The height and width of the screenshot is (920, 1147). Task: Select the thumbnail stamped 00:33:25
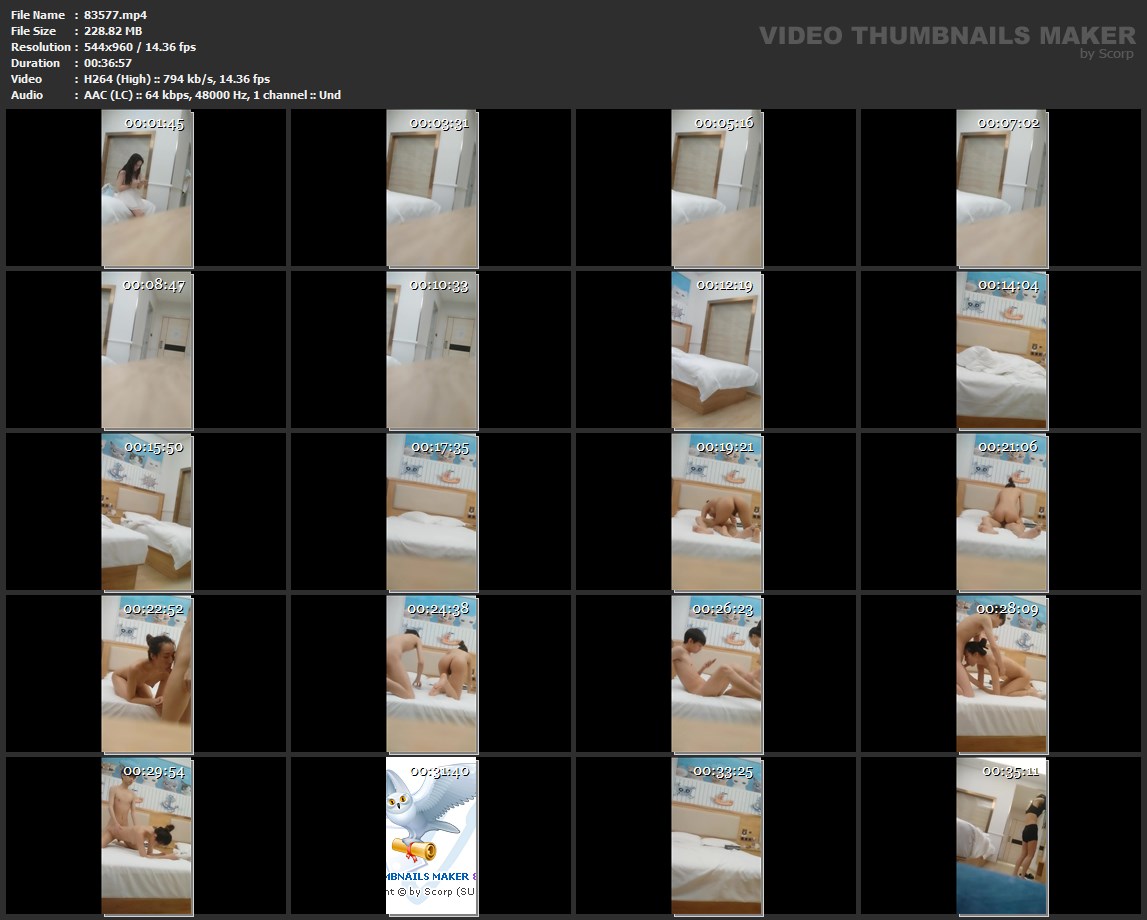[x=717, y=836]
